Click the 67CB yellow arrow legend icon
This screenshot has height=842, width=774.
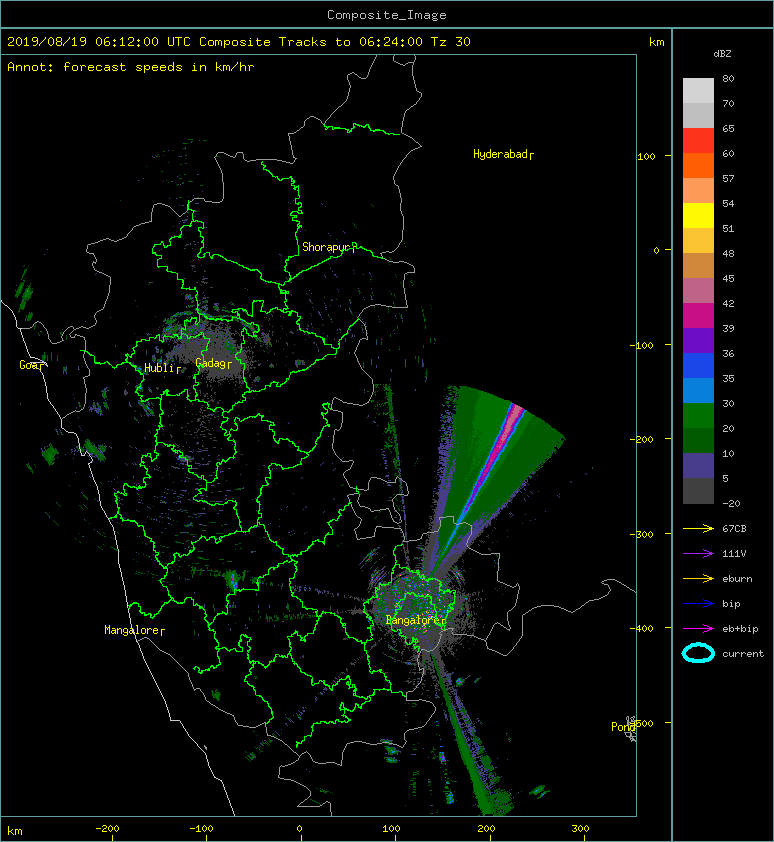point(698,528)
